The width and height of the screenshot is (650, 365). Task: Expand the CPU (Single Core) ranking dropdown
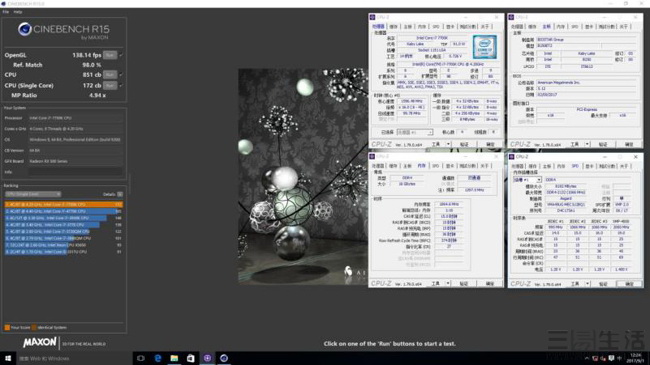(x=33, y=194)
